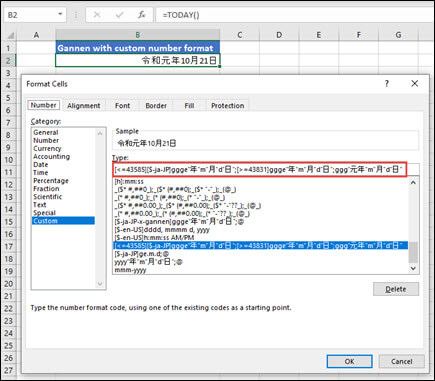Viewport: 435px width, 381px height.
Task: Click Category list scroll up arrow
Action: pyautogui.click(x=100, y=133)
